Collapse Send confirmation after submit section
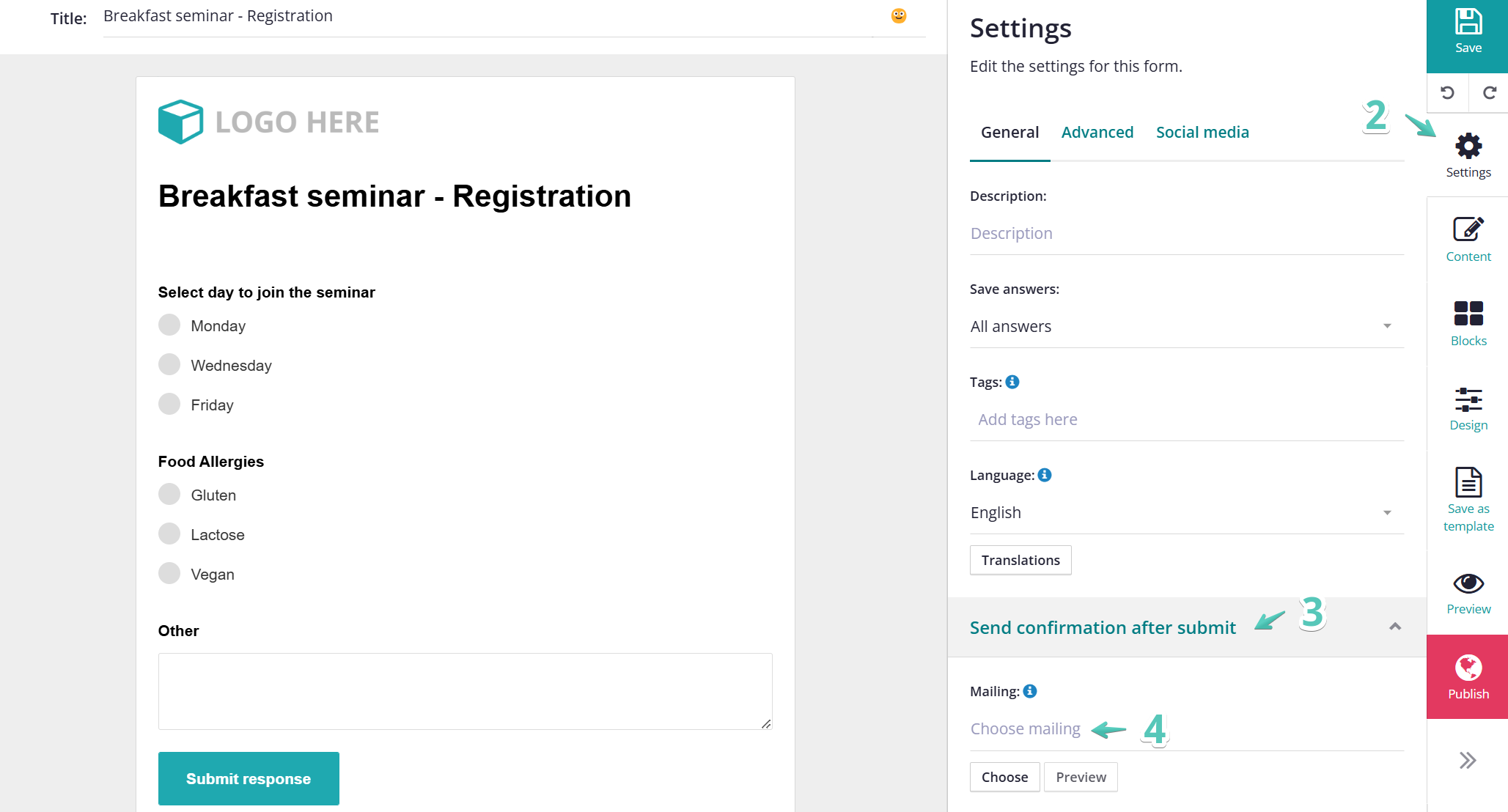Image resolution: width=1508 pixels, height=812 pixels. pos(1394,627)
